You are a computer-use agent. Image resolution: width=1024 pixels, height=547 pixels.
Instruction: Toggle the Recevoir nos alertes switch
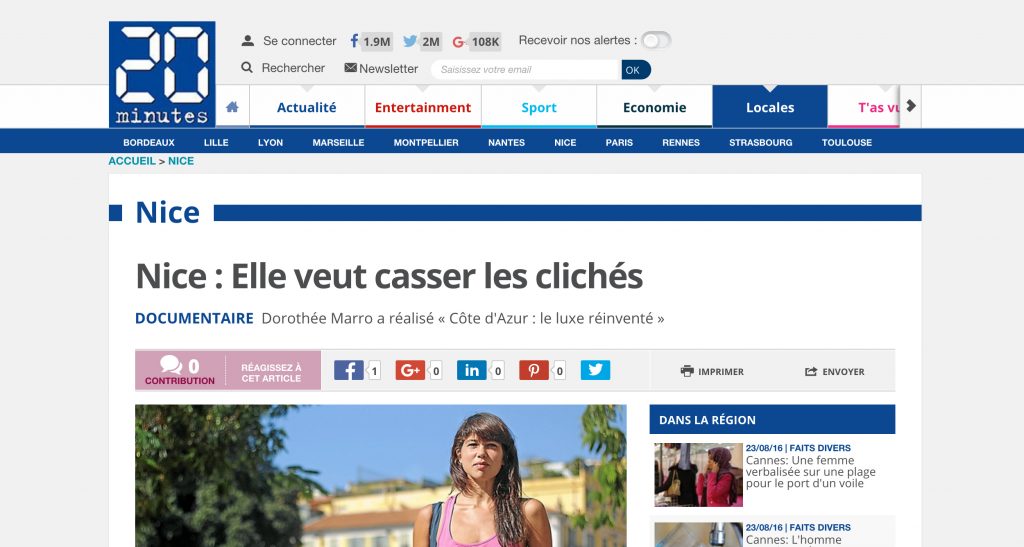point(656,40)
